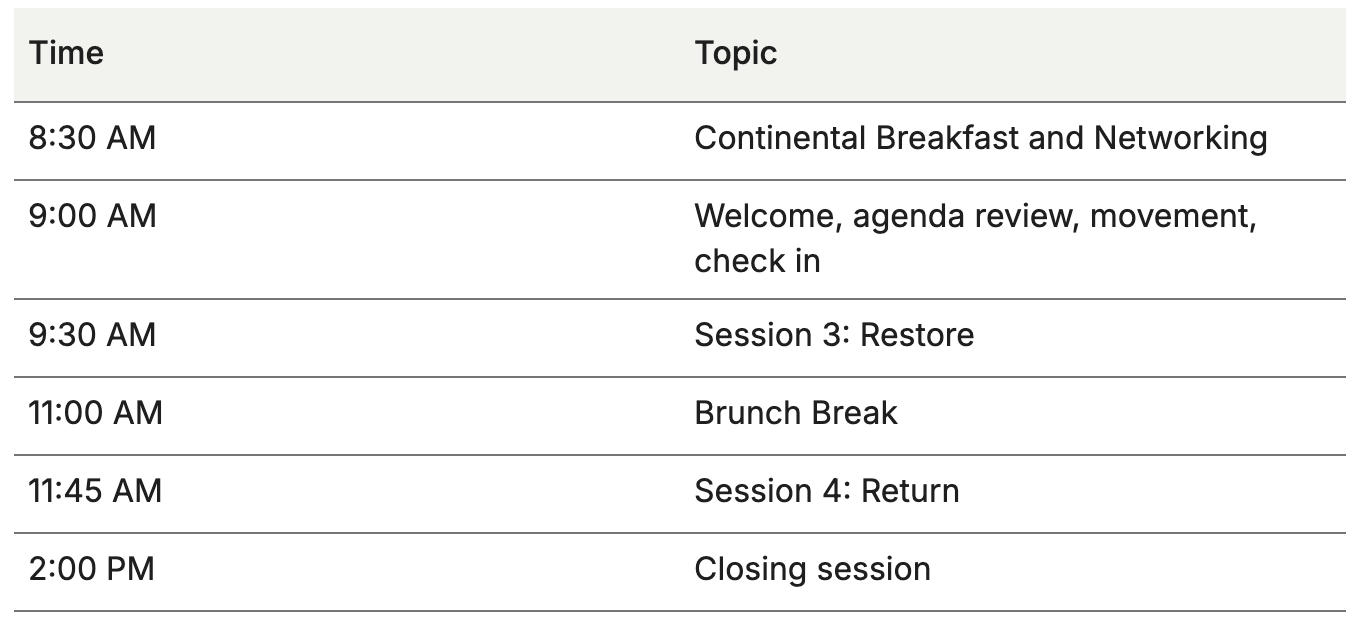Click the word "Networking" in the first row
Screen dimensions: 1370x640
(x=1180, y=138)
